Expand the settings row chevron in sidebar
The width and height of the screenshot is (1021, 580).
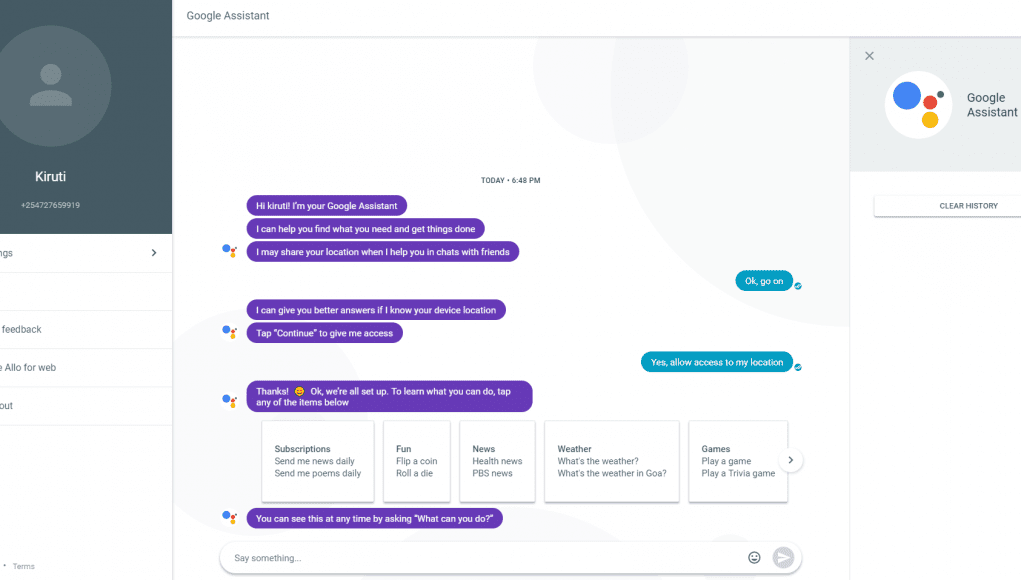pyautogui.click(x=154, y=253)
